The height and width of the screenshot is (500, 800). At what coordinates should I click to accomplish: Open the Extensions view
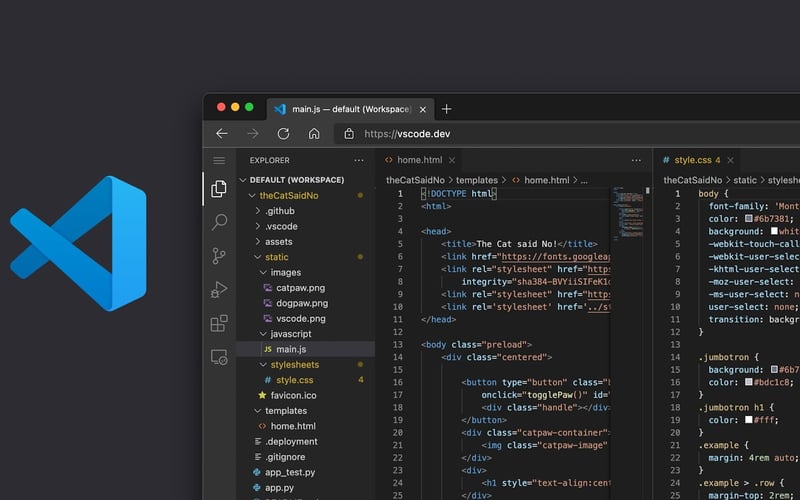pyautogui.click(x=219, y=323)
